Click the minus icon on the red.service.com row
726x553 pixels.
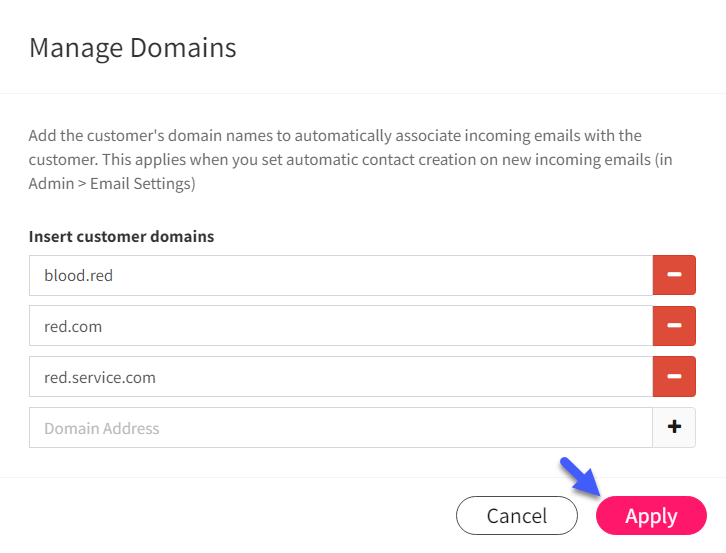point(674,377)
